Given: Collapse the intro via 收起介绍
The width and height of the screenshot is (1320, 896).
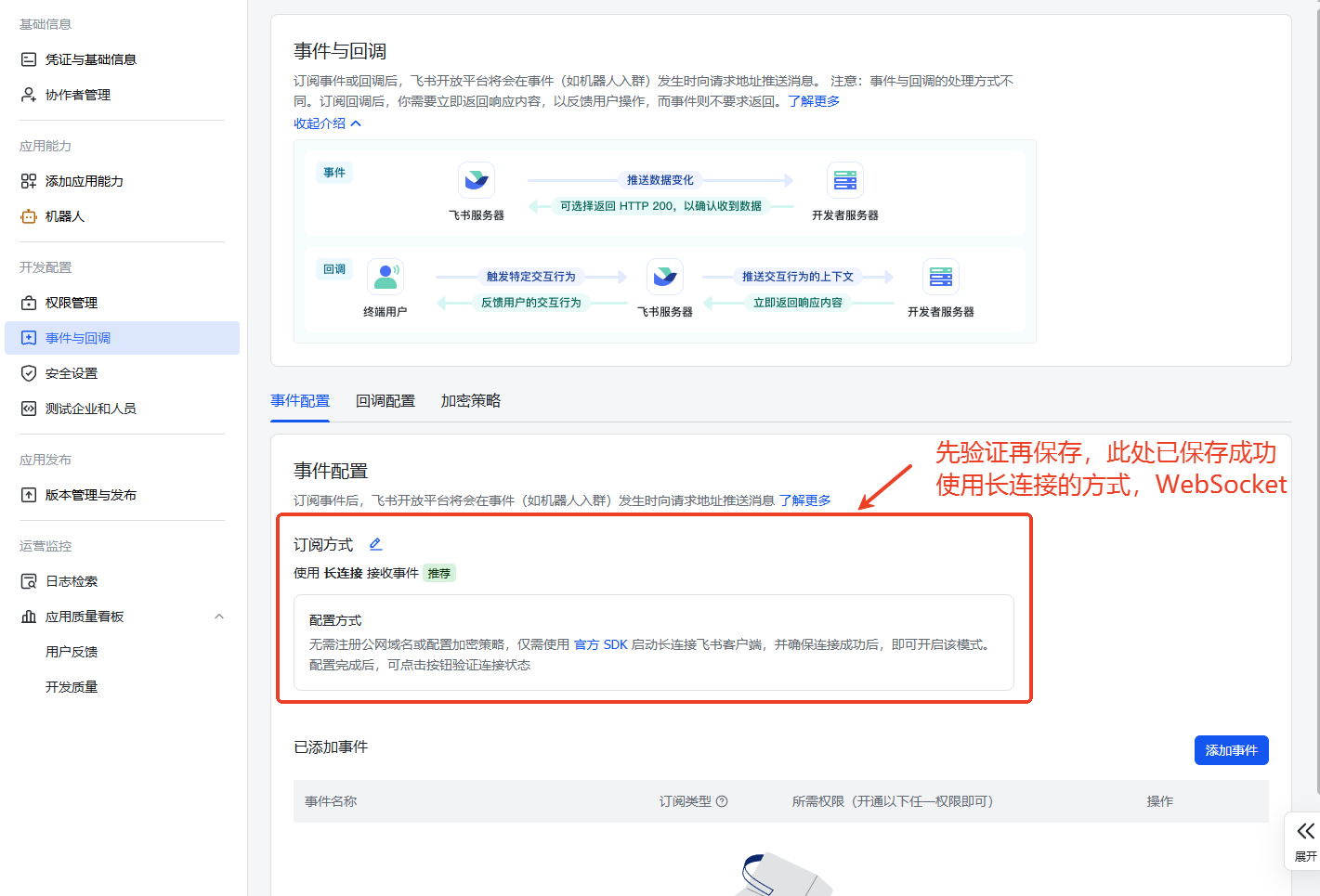Looking at the screenshot, I should pos(327,123).
